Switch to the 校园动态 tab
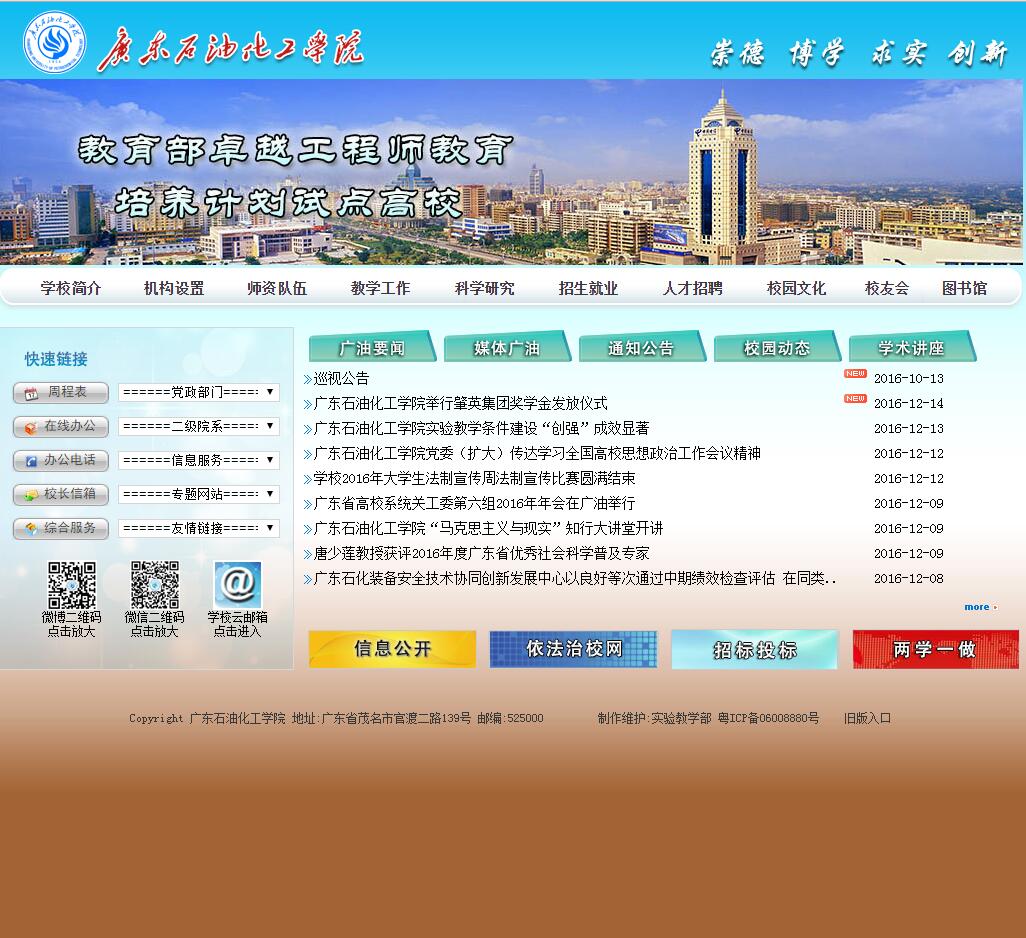1026x938 pixels. [777, 347]
